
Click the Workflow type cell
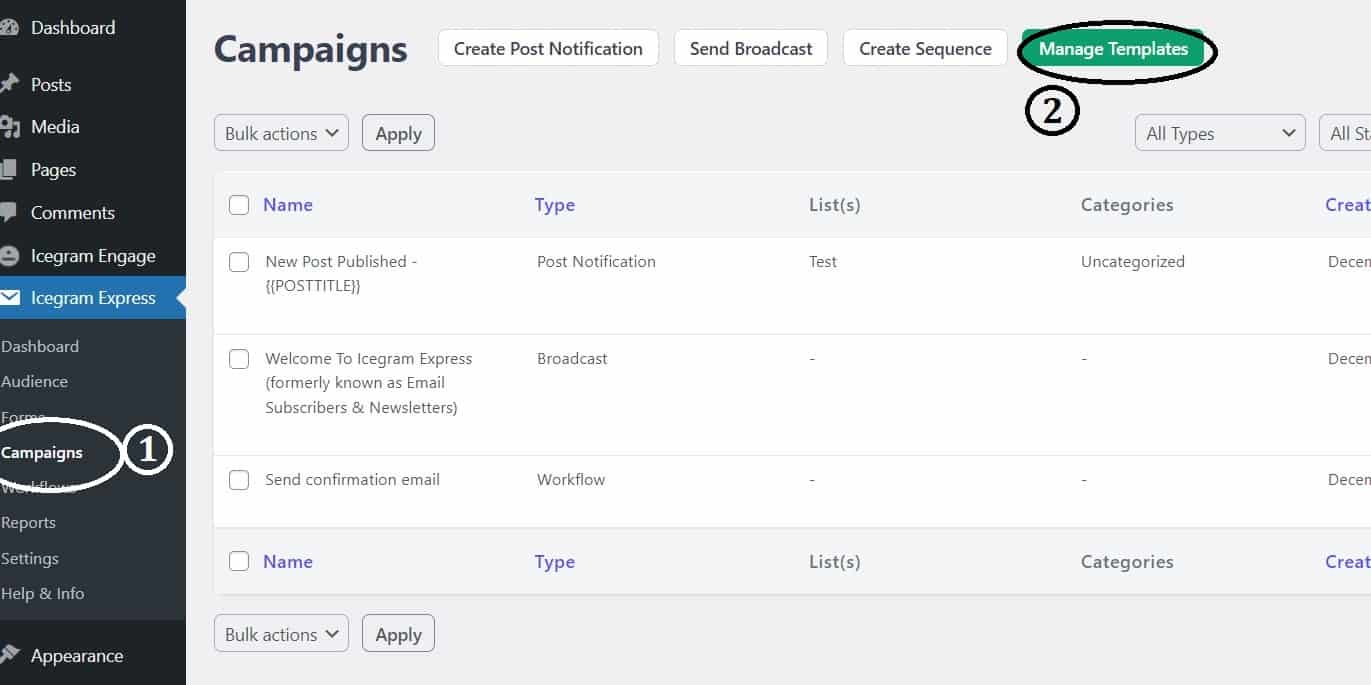point(571,480)
